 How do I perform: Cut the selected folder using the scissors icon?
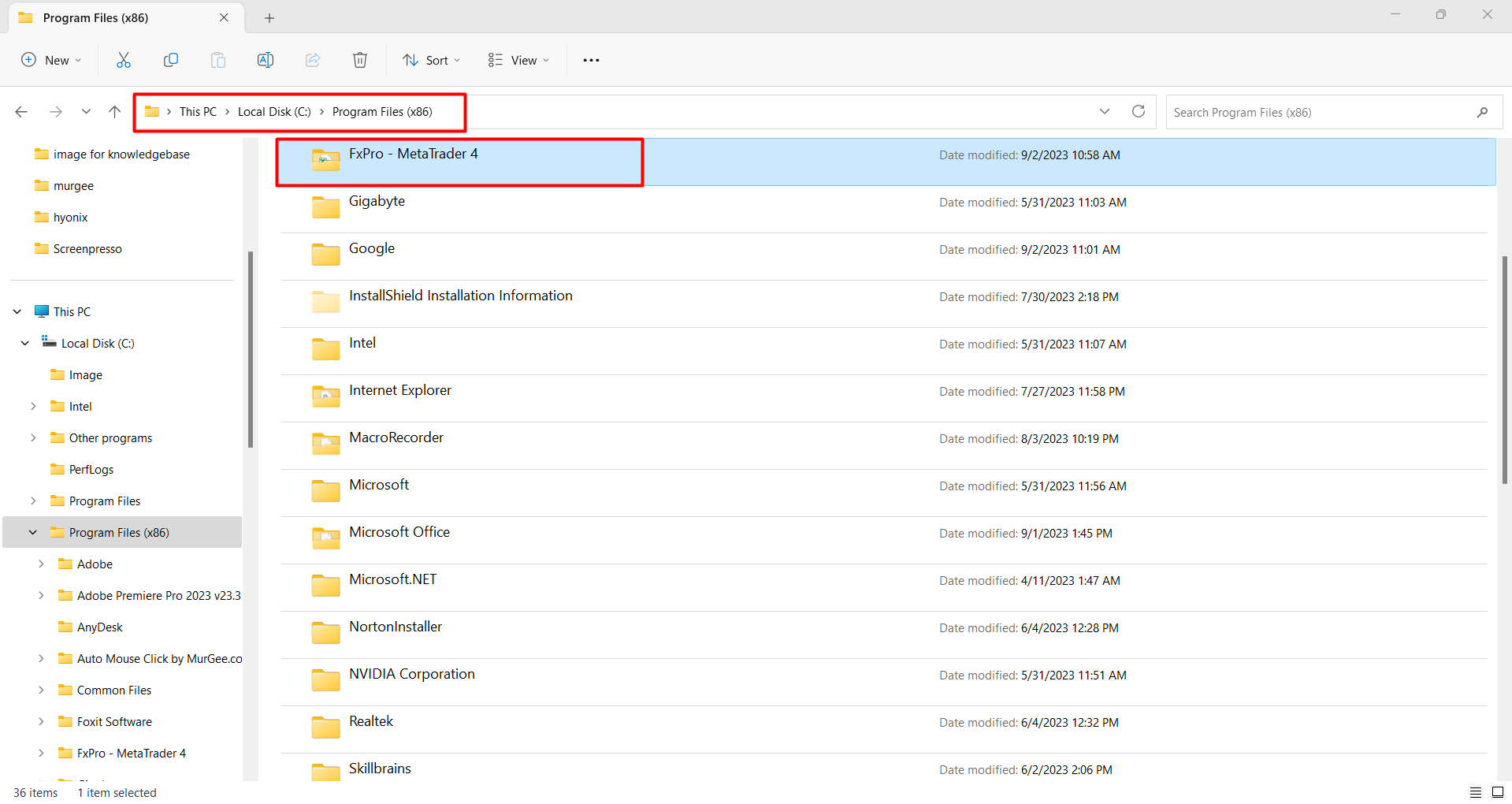pyautogui.click(x=123, y=59)
